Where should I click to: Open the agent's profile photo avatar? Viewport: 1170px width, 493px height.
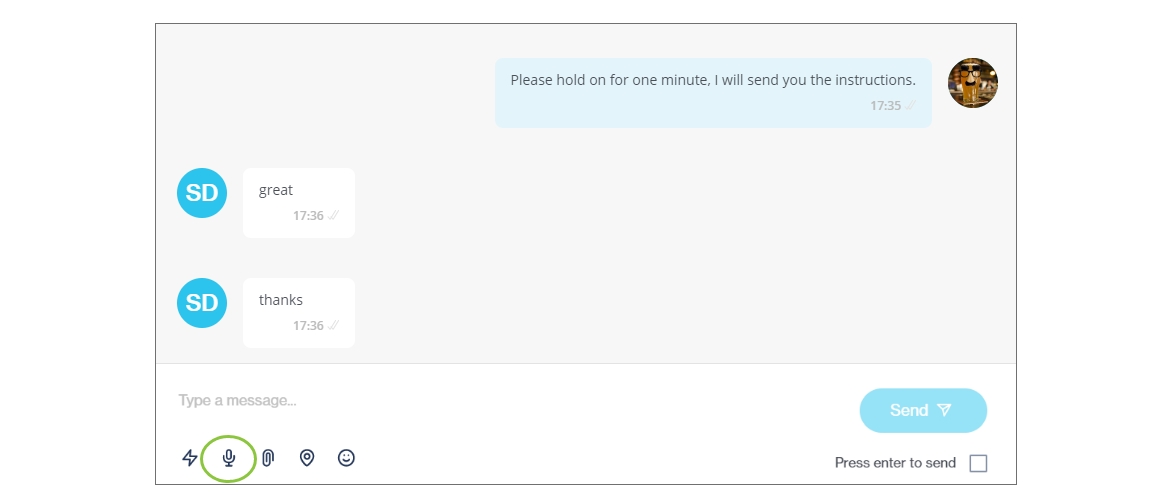(973, 83)
